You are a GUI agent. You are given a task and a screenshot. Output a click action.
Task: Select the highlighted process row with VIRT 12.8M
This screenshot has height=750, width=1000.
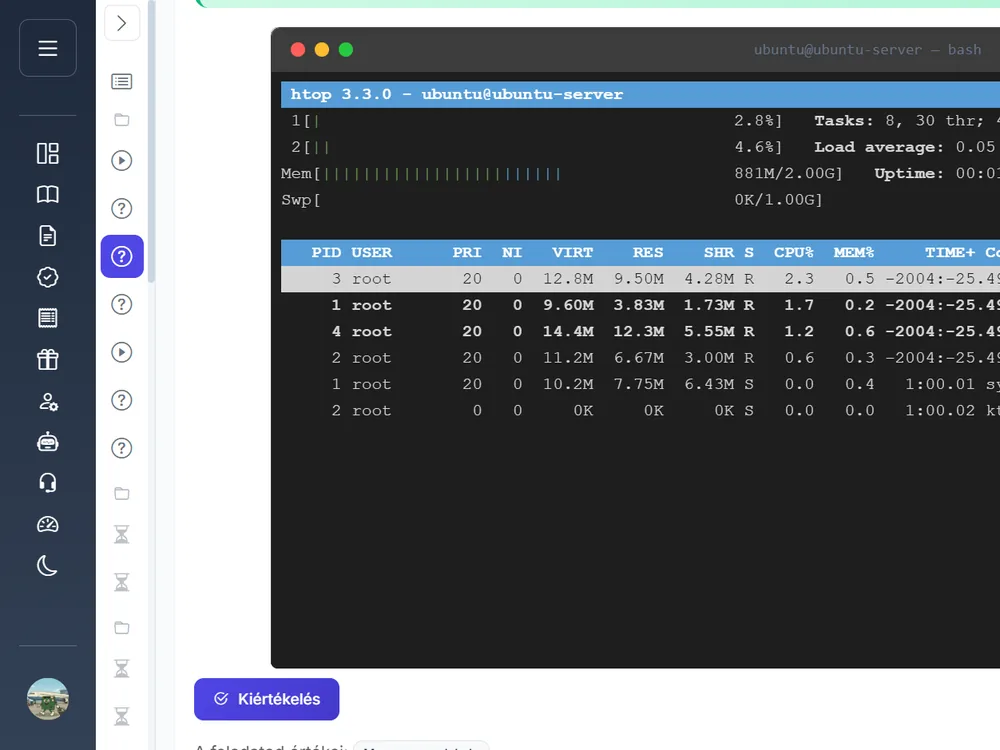(x=640, y=279)
